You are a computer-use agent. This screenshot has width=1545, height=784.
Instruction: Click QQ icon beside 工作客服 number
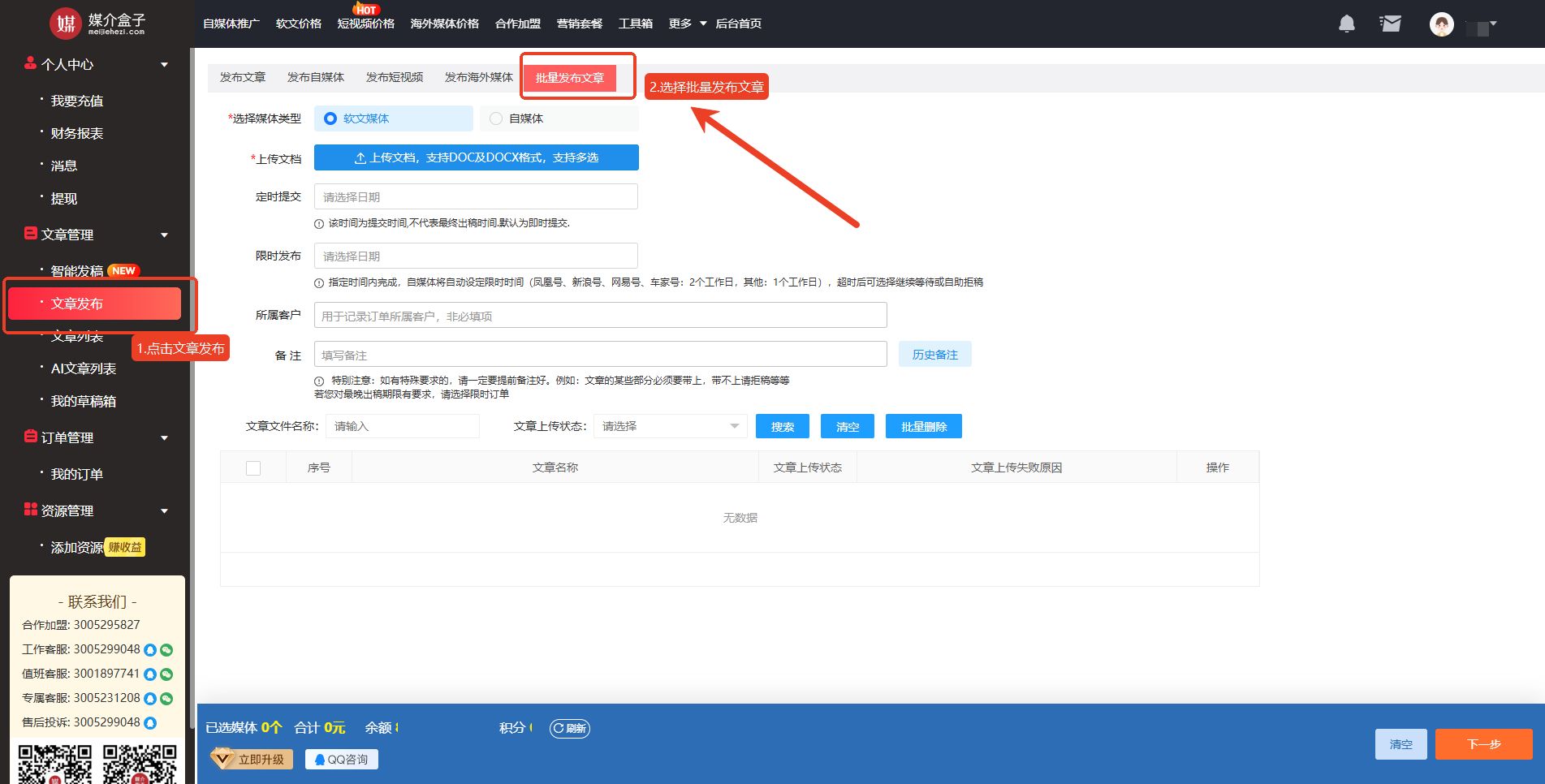coord(150,650)
